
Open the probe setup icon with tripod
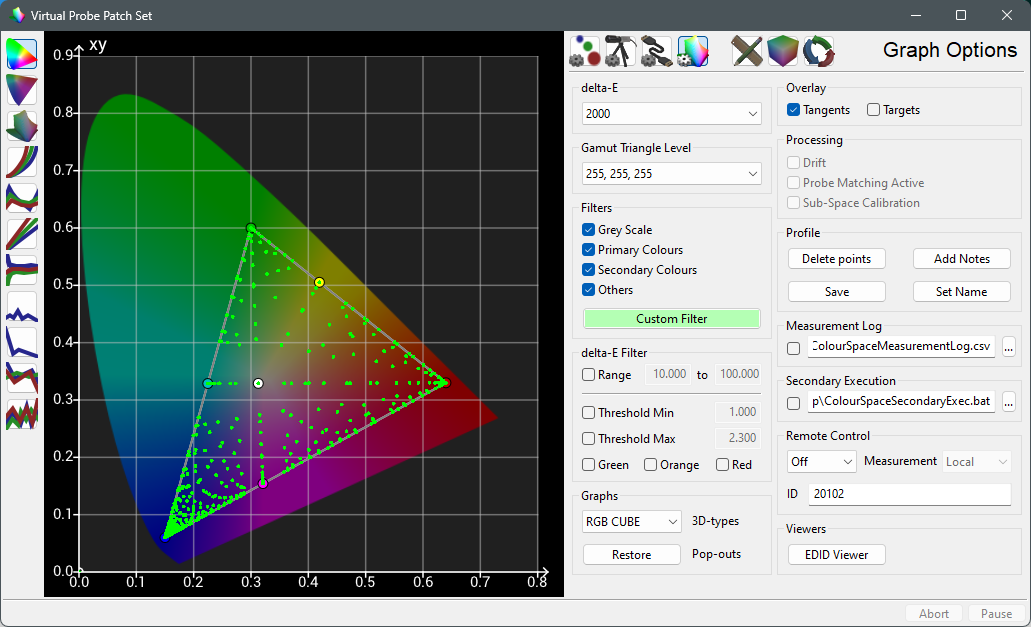pos(620,50)
